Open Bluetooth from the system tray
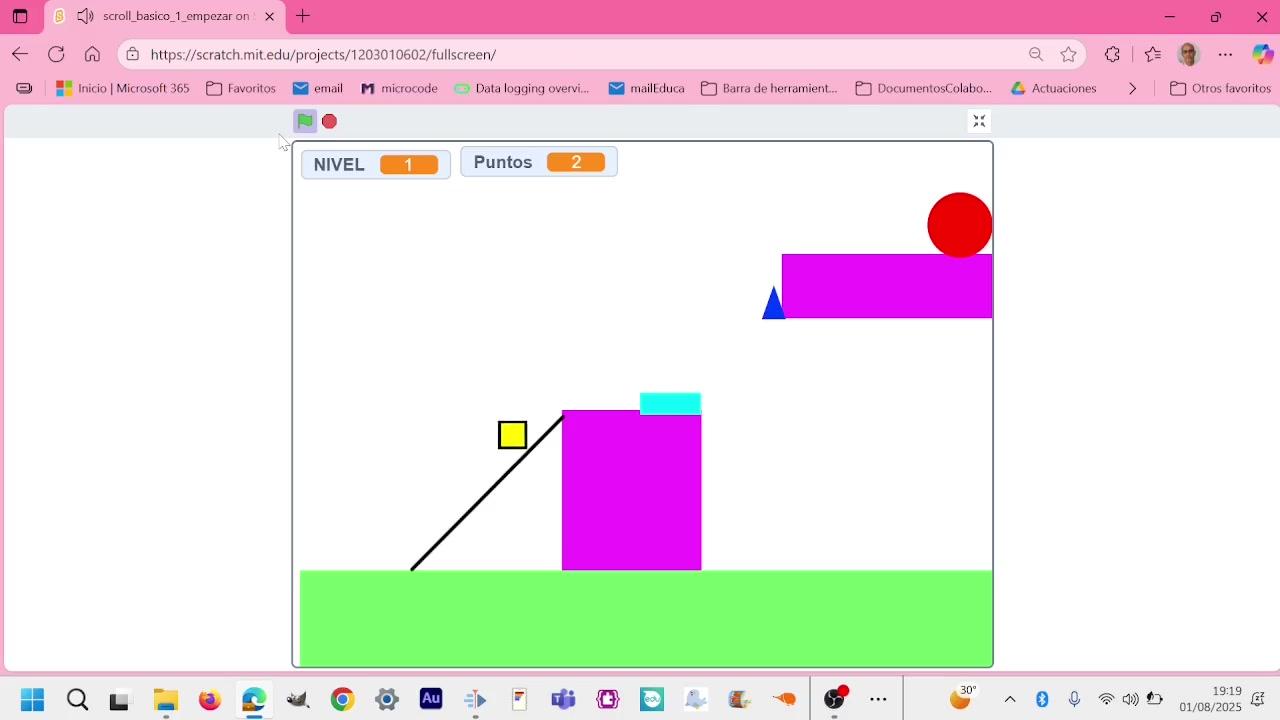Viewport: 1280px width, 720px height. tap(1042, 699)
